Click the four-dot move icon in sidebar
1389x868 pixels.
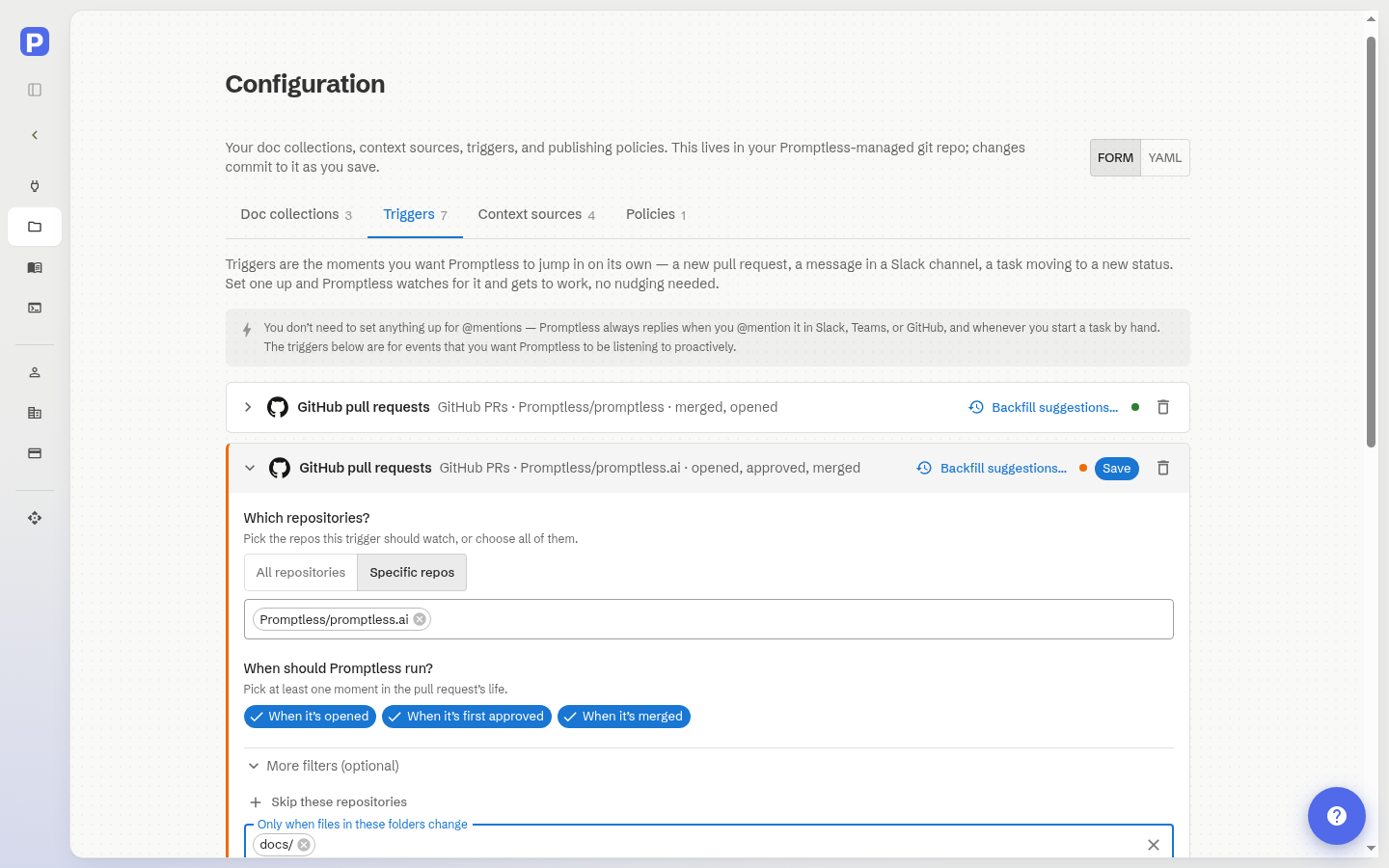pyautogui.click(x=35, y=518)
